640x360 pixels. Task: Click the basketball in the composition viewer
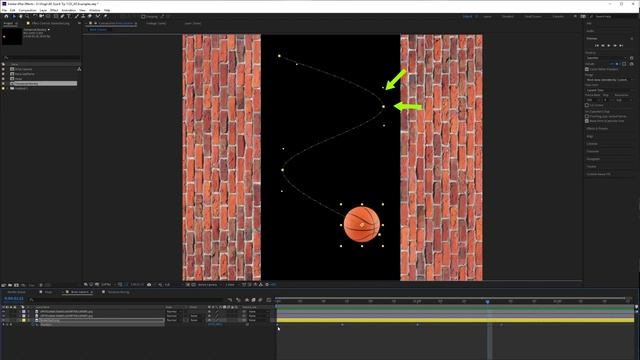(x=362, y=224)
